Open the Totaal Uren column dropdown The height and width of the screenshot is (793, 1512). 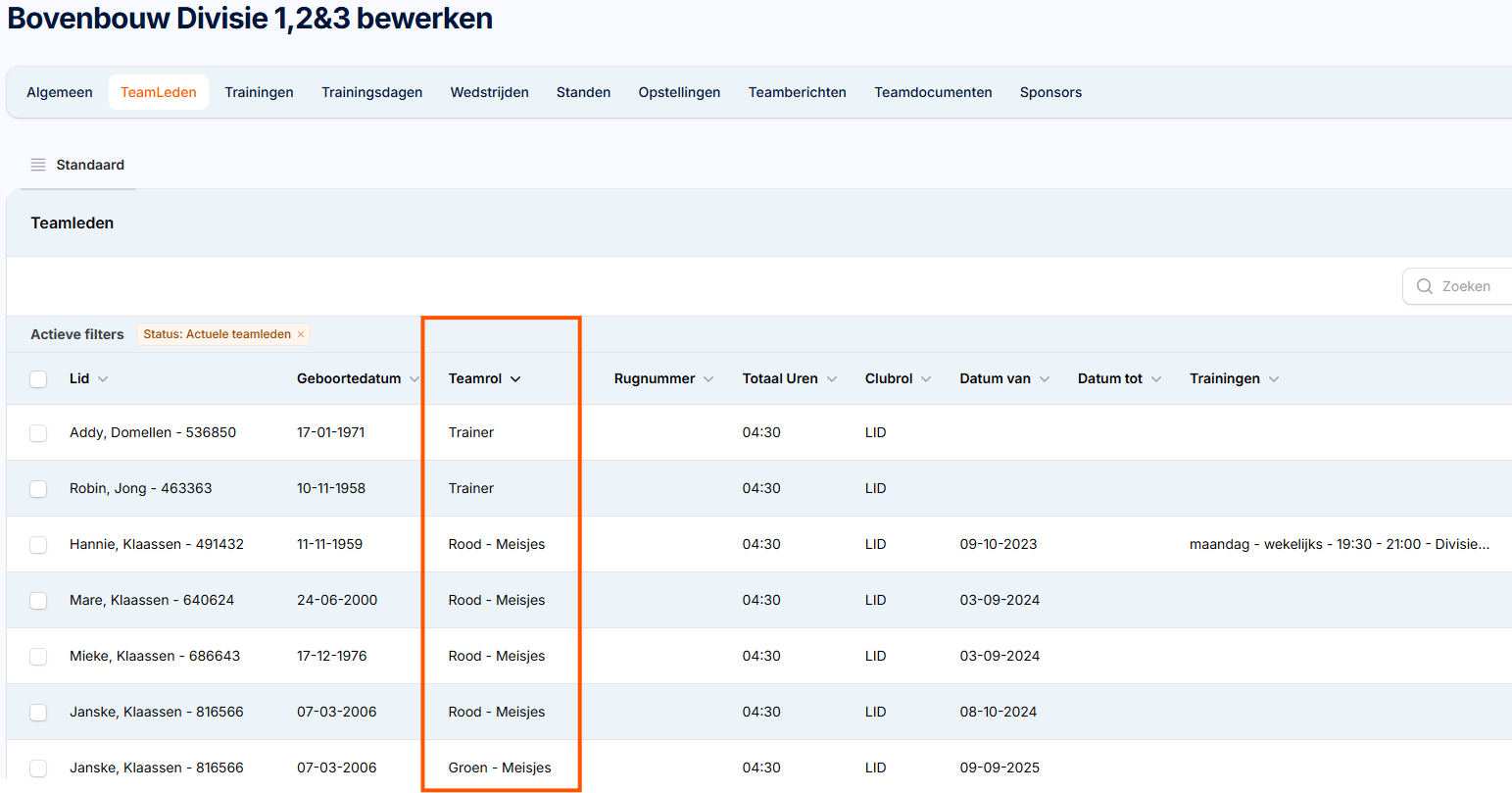[x=832, y=379]
